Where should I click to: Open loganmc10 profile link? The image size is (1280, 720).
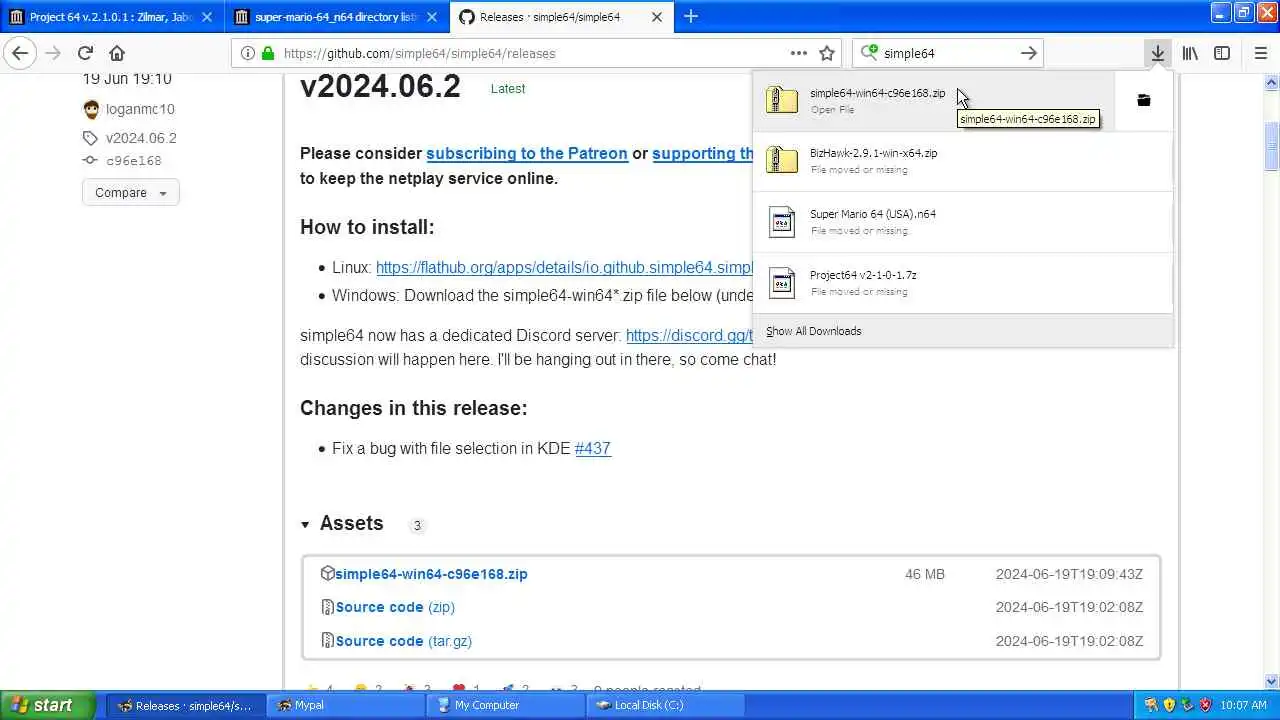click(140, 109)
